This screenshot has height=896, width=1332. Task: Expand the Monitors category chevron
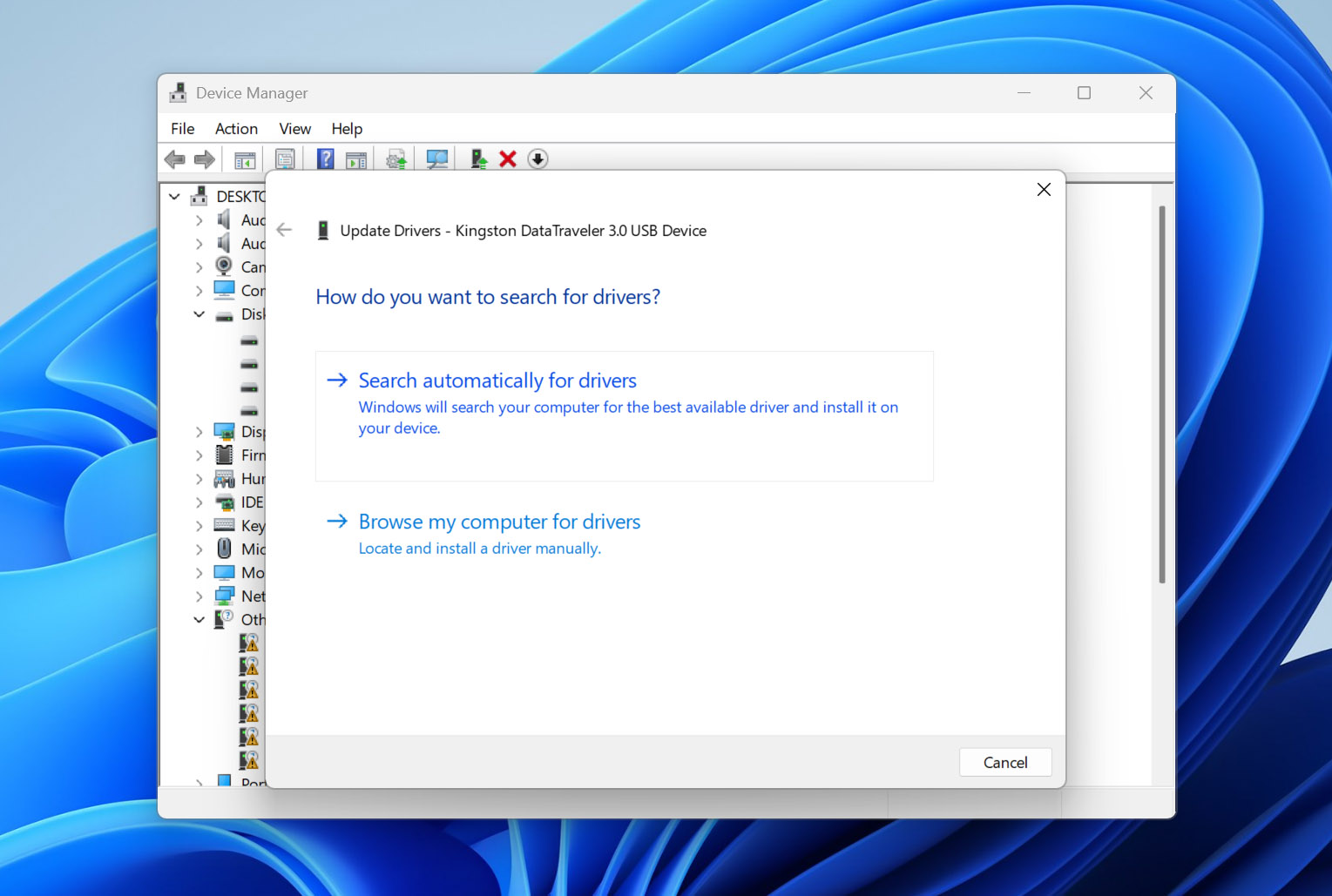[199, 573]
